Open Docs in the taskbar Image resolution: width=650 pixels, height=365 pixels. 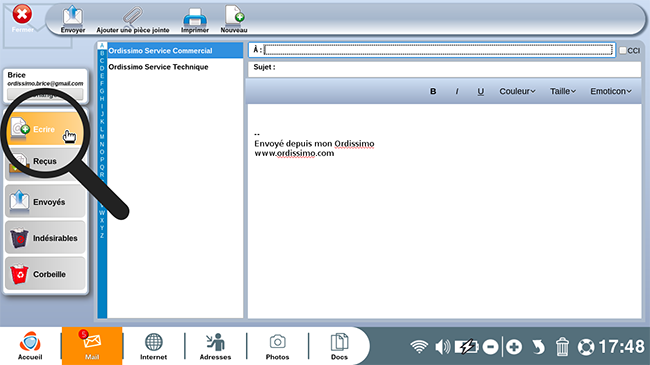pyautogui.click(x=339, y=346)
